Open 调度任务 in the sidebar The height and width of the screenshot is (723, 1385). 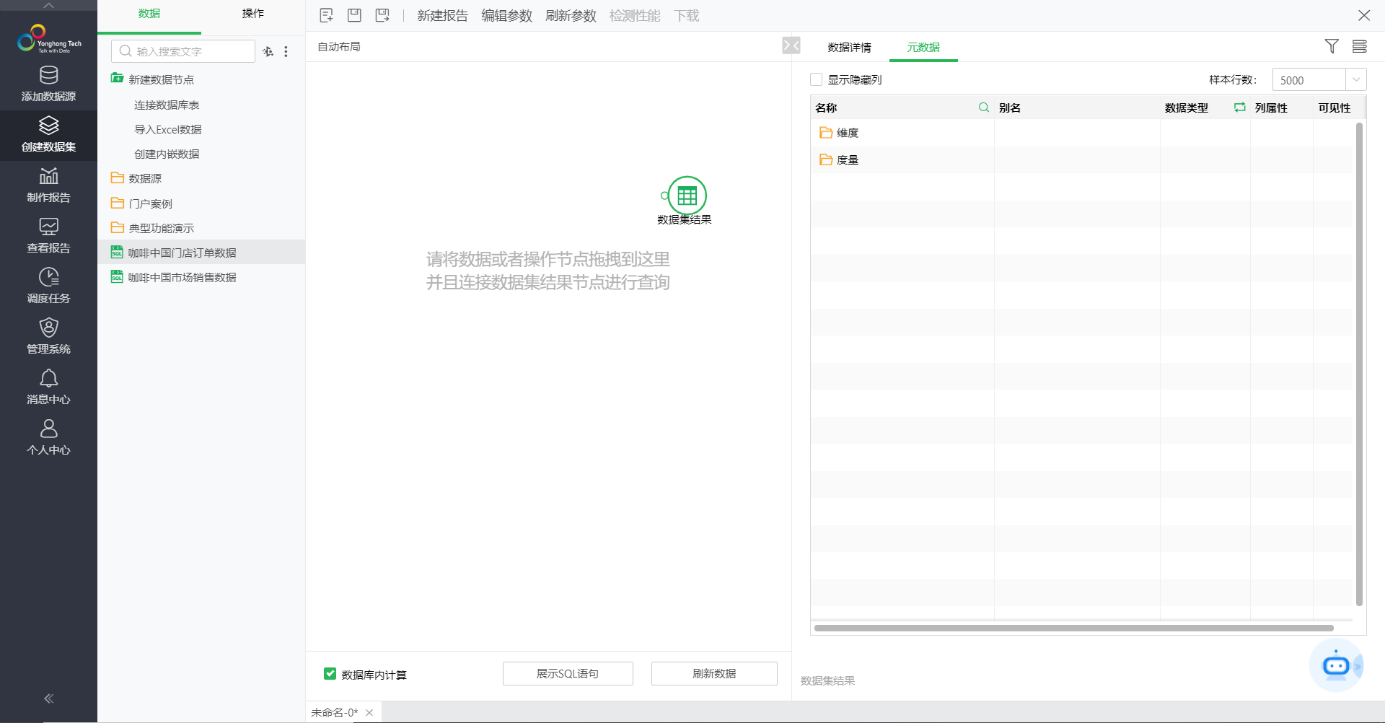pyautogui.click(x=48, y=286)
